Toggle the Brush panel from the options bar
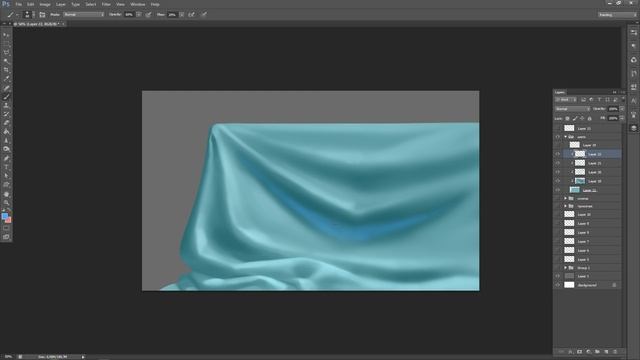Viewport: 640px width, 360px height. pos(42,15)
